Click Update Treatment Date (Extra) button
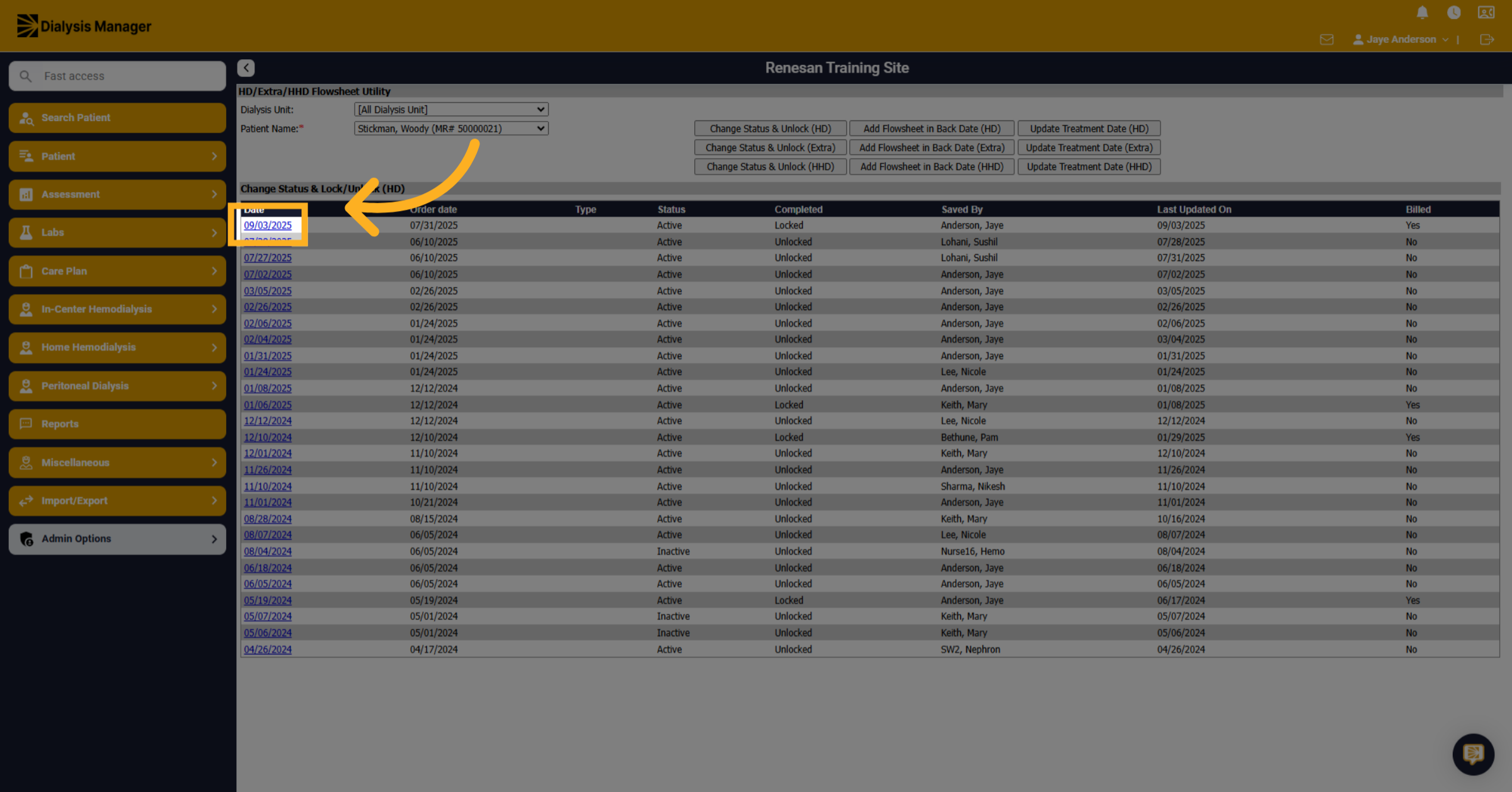Viewport: 1512px width, 792px height. [x=1089, y=147]
